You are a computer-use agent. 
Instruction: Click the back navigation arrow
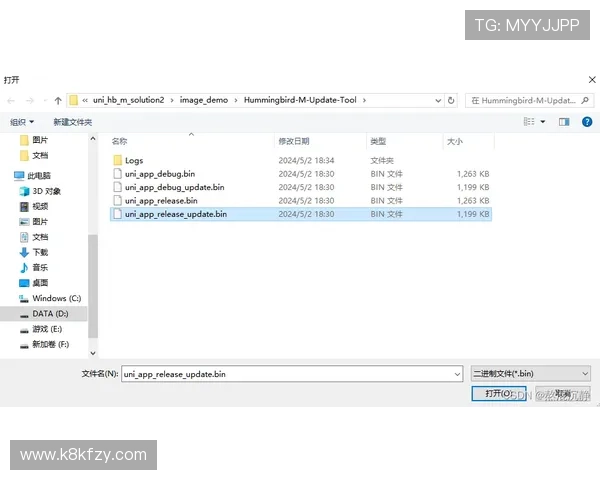[x=11, y=100]
